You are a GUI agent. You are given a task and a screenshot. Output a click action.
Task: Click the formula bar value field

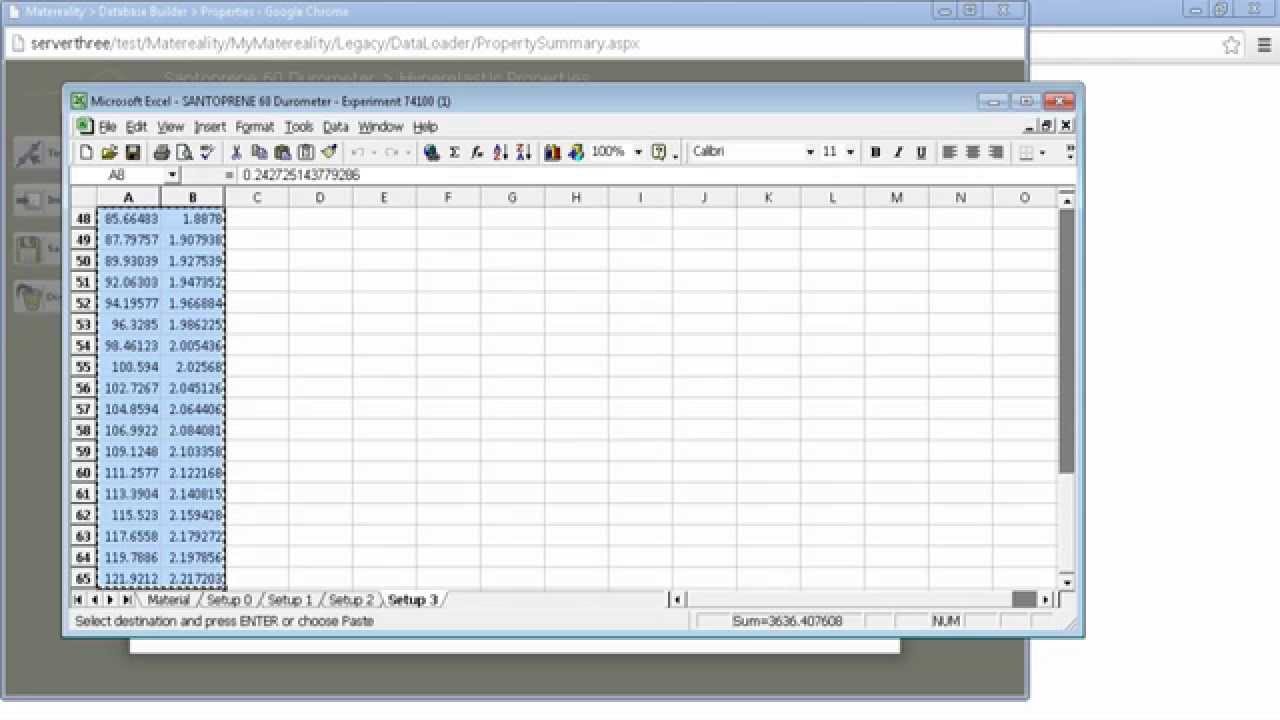656,175
